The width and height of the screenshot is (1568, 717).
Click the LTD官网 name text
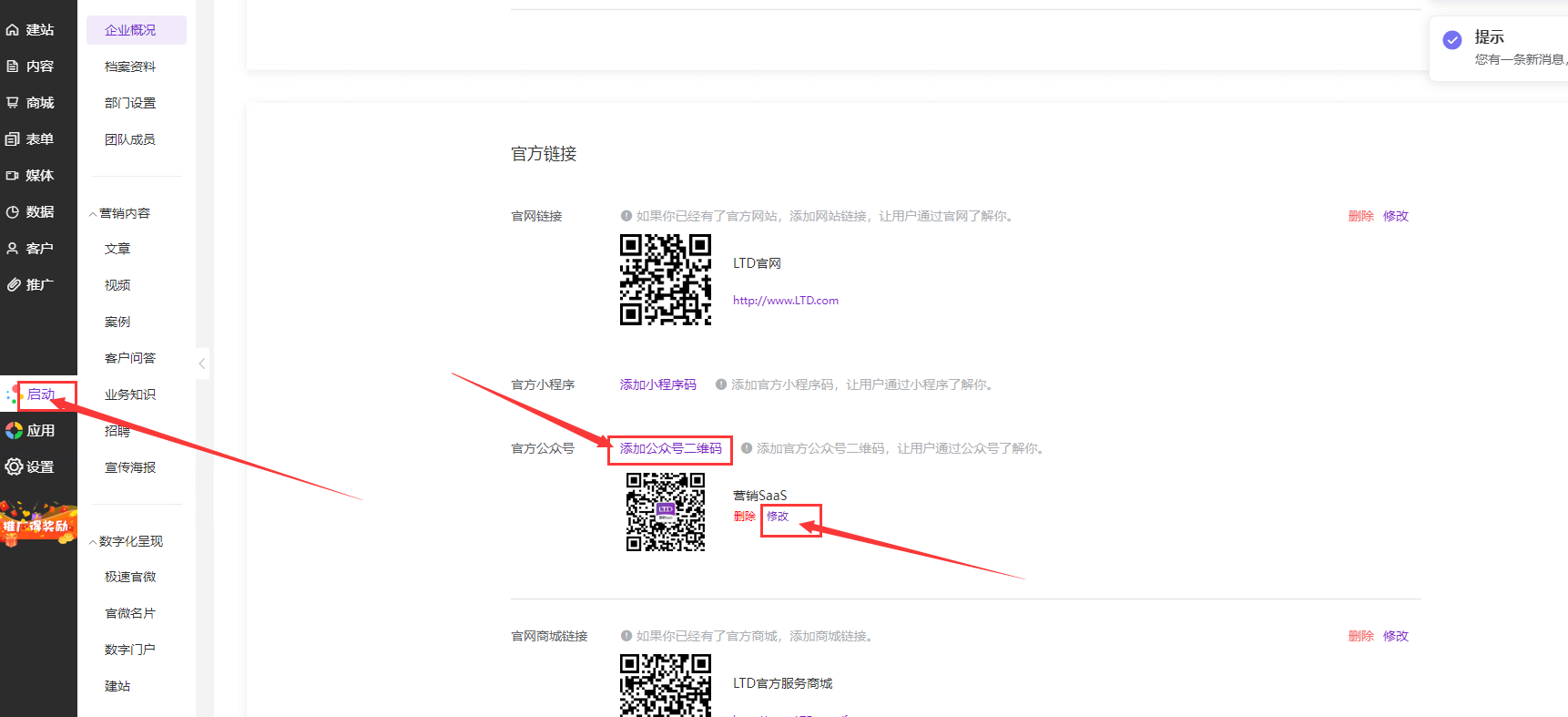(x=758, y=263)
